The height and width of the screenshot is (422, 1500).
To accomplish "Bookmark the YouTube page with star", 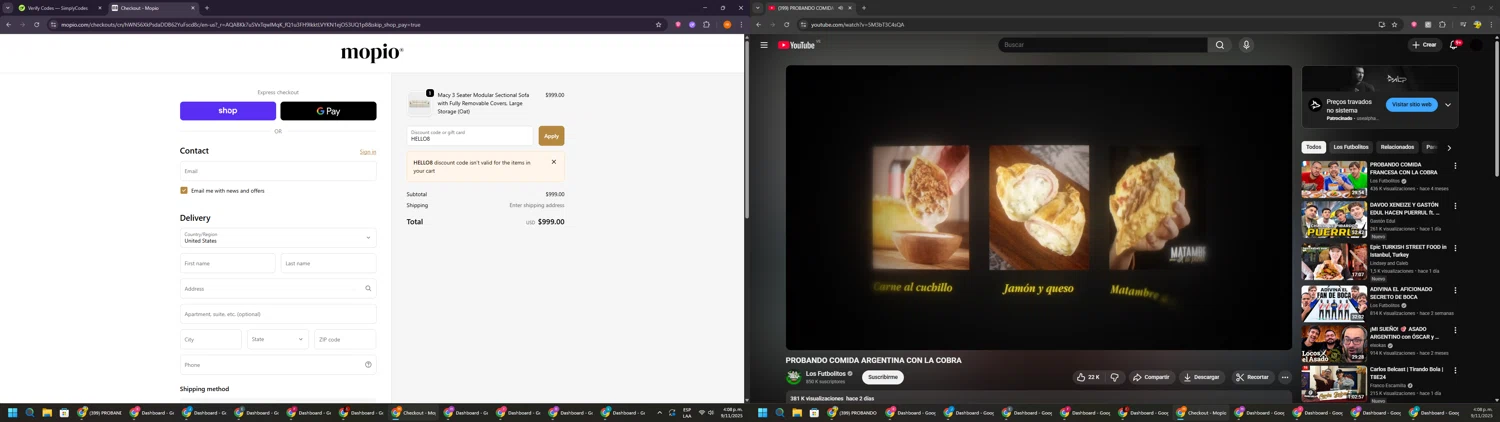I will point(1394,25).
